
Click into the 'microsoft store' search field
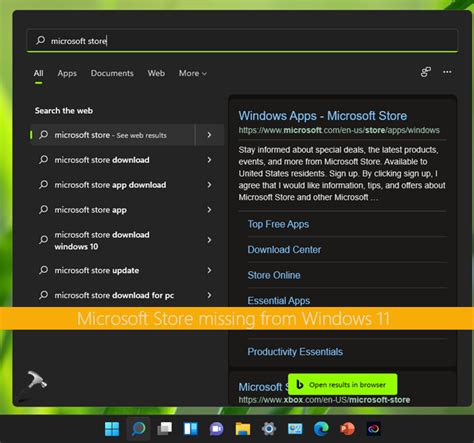pyautogui.click(x=242, y=41)
